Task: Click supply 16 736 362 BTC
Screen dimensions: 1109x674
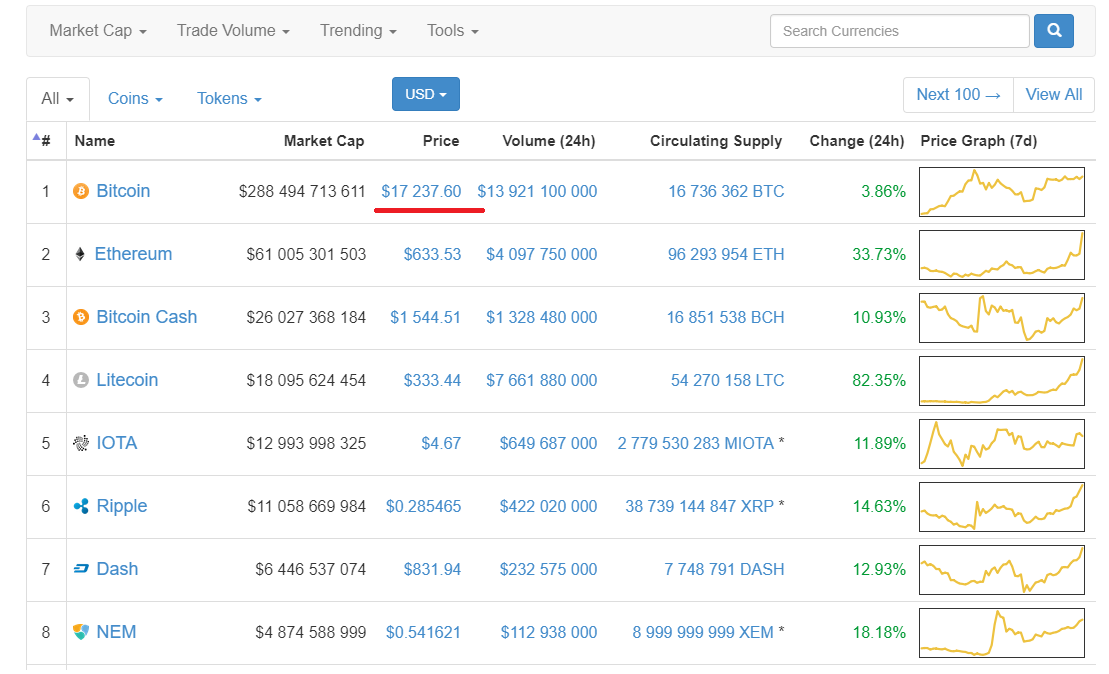Action: pyautogui.click(x=726, y=192)
